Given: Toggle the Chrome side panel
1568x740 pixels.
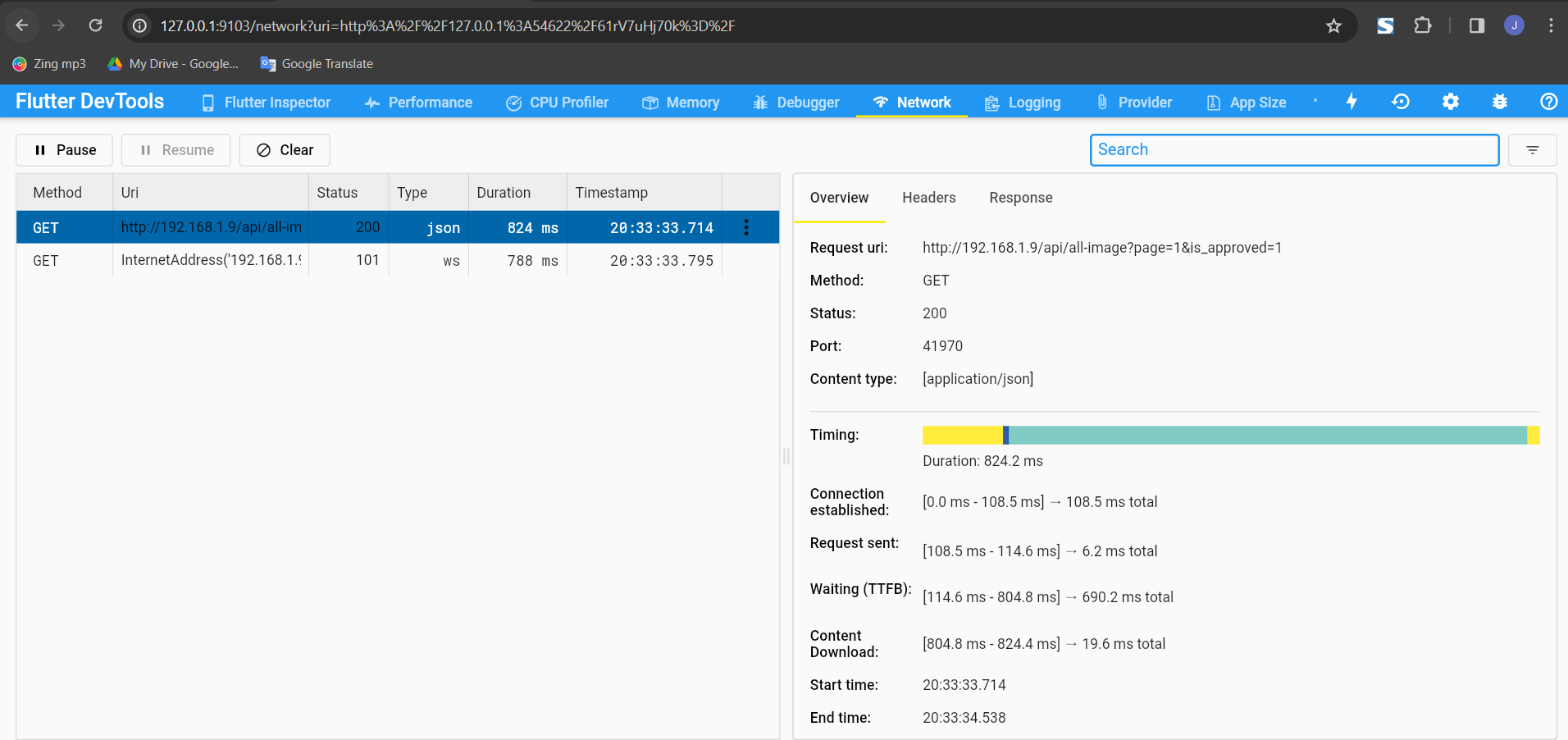Looking at the screenshot, I should click(x=1476, y=26).
